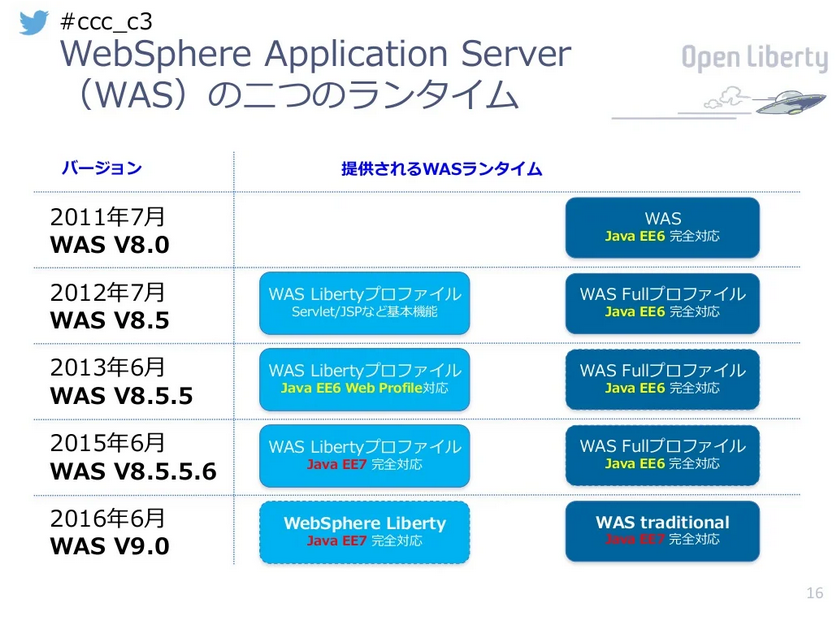This screenshot has width=836, height=618.
Task: Click the Twitter bird icon
Action: tap(32, 24)
